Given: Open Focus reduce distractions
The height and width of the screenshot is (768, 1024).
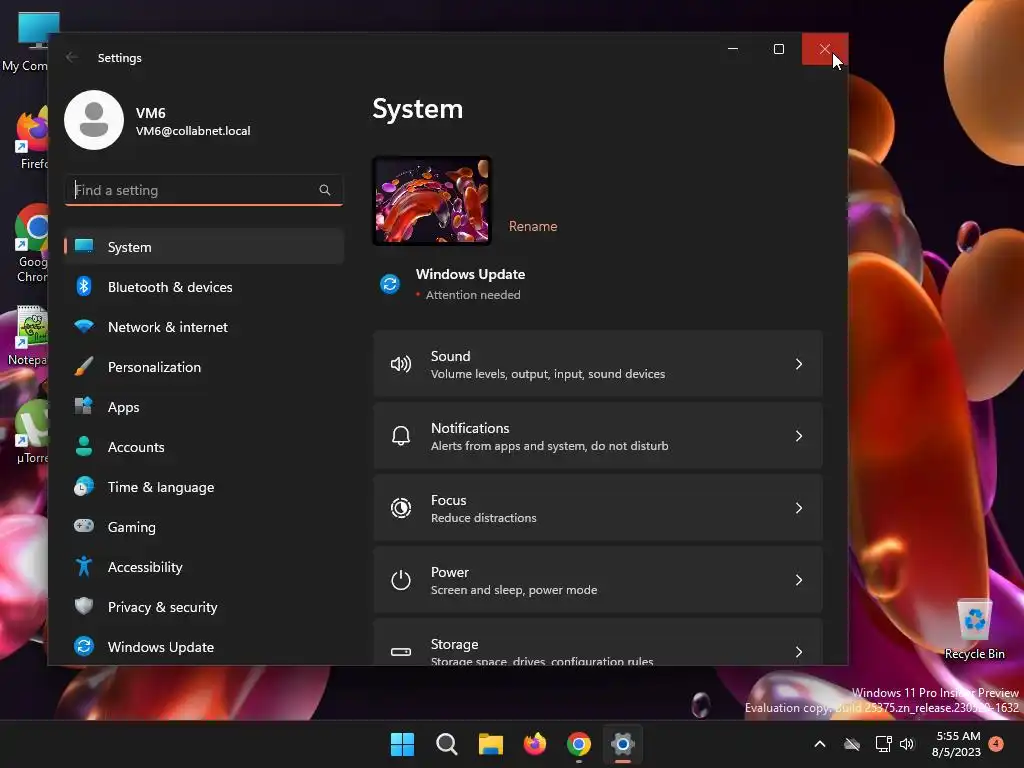Looking at the screenshot, I should click(x=598, y=508).
